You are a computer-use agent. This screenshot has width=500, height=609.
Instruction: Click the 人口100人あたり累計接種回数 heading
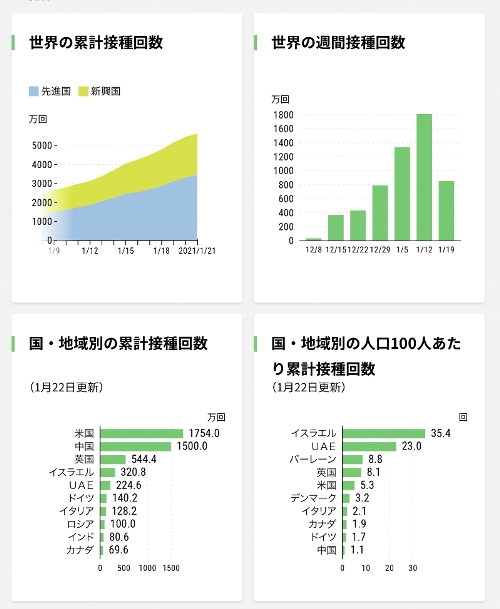[366, 356]
